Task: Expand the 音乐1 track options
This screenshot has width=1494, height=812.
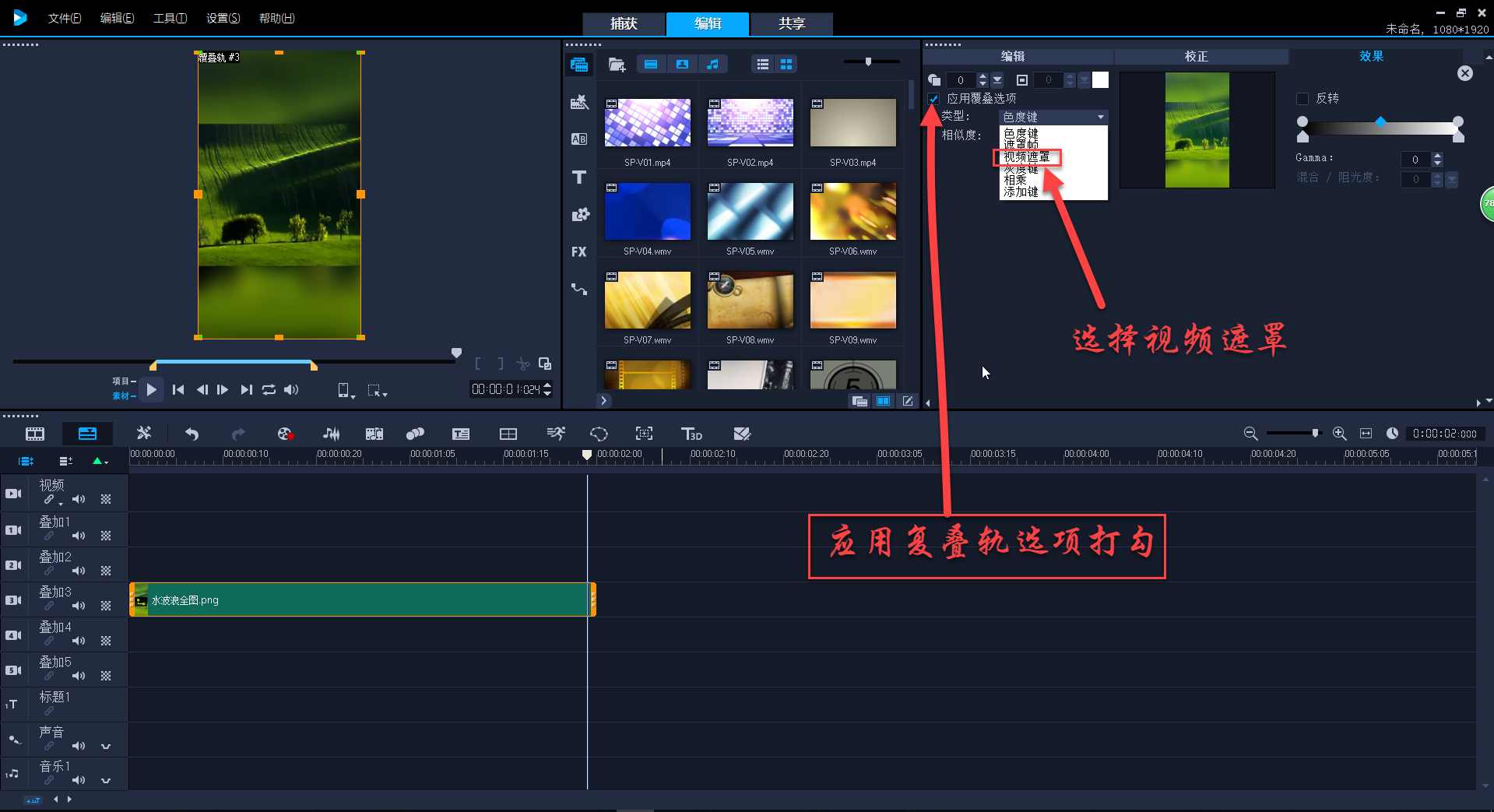Action: coord(106,780)
